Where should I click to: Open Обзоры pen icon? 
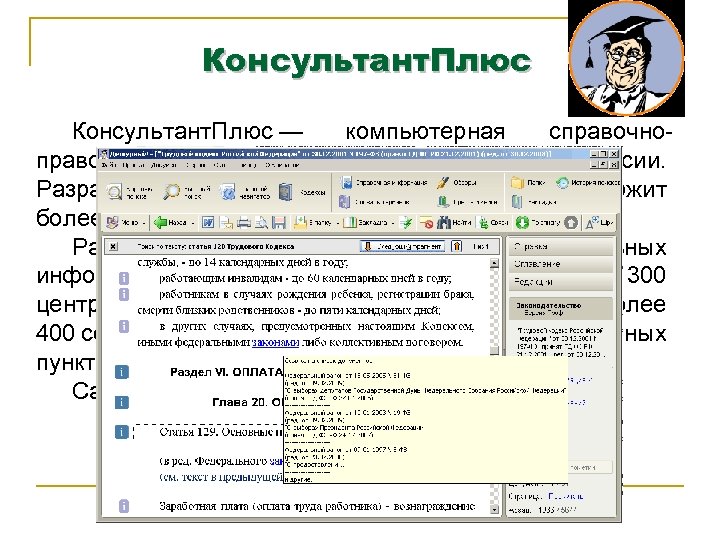442,182
